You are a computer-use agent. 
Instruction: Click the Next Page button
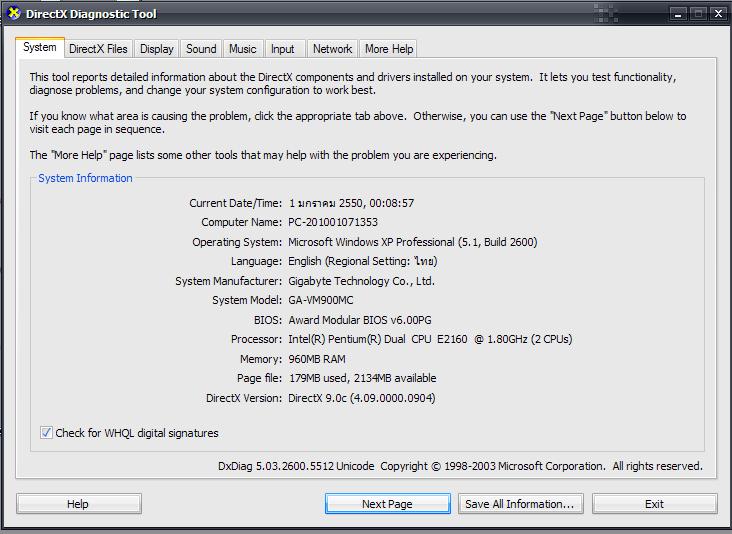[x=387, y=504]
